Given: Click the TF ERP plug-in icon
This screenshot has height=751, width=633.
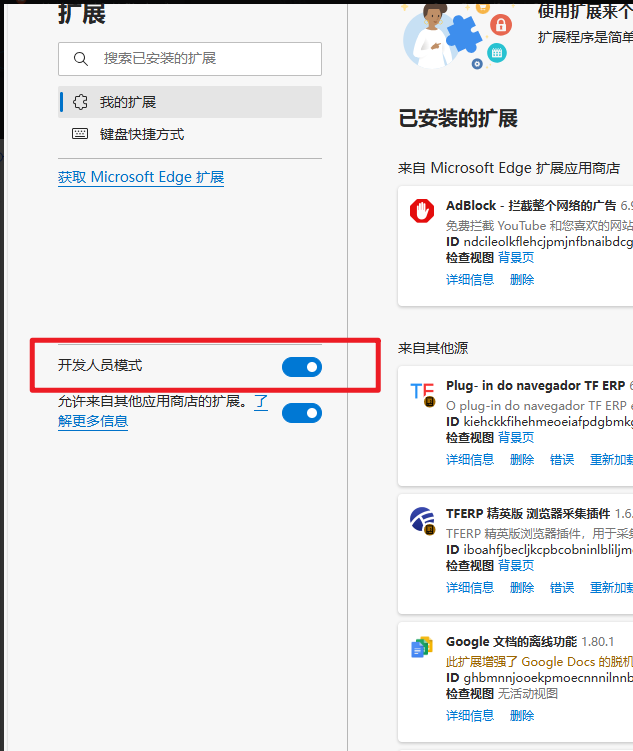Looking at the screenshot, I should (x=422, y=394).
